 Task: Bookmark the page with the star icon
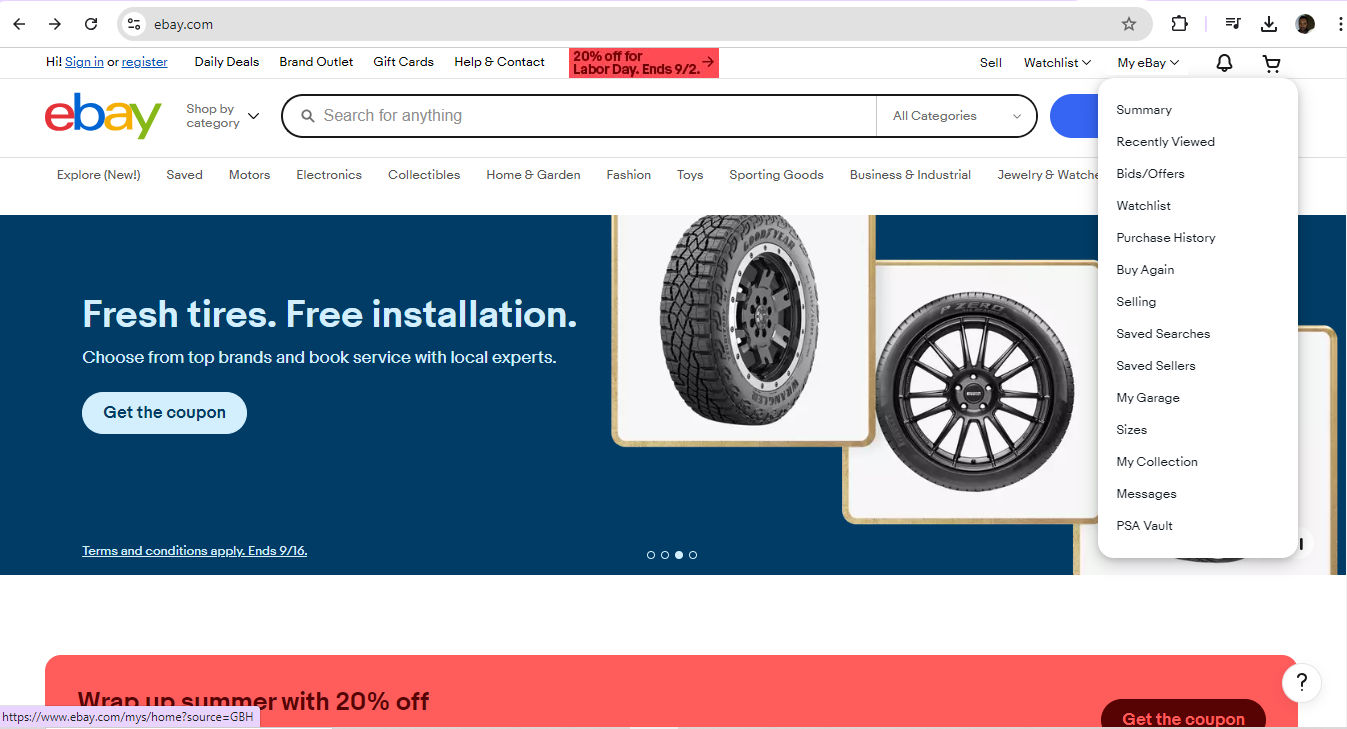1128,23
